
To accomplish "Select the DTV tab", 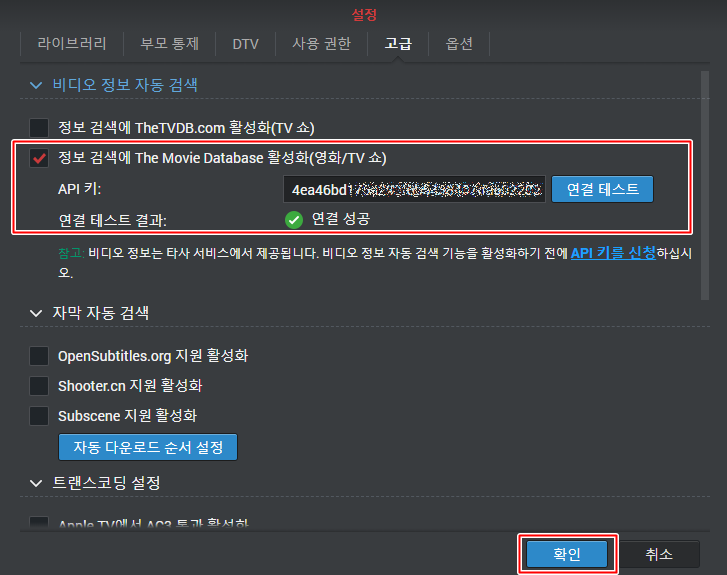I will 245,44.
